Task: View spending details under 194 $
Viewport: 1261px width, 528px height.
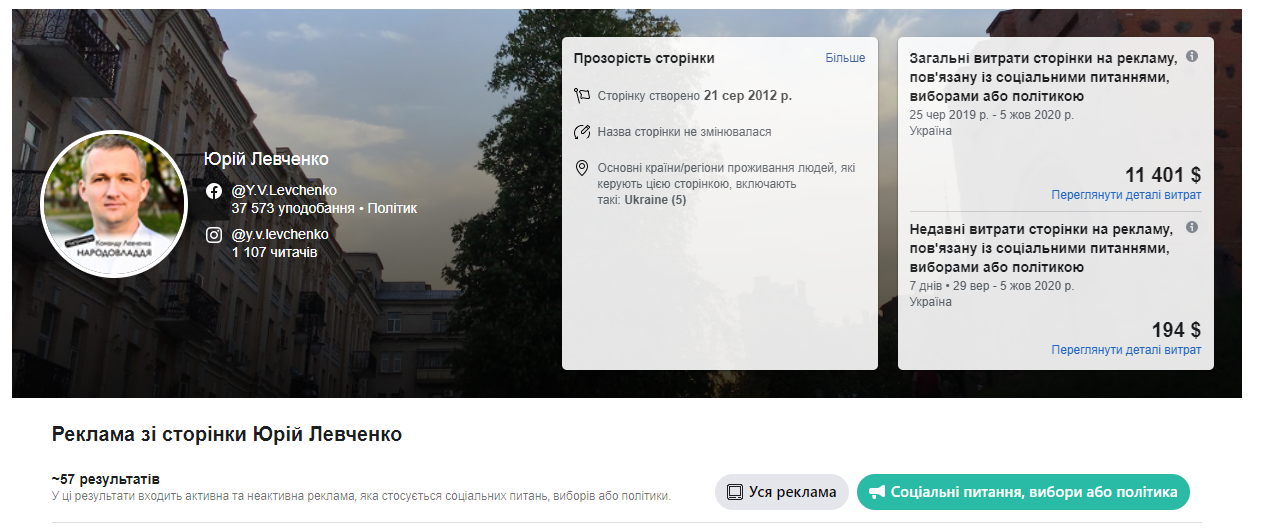Action: (x=1126, y=350)
